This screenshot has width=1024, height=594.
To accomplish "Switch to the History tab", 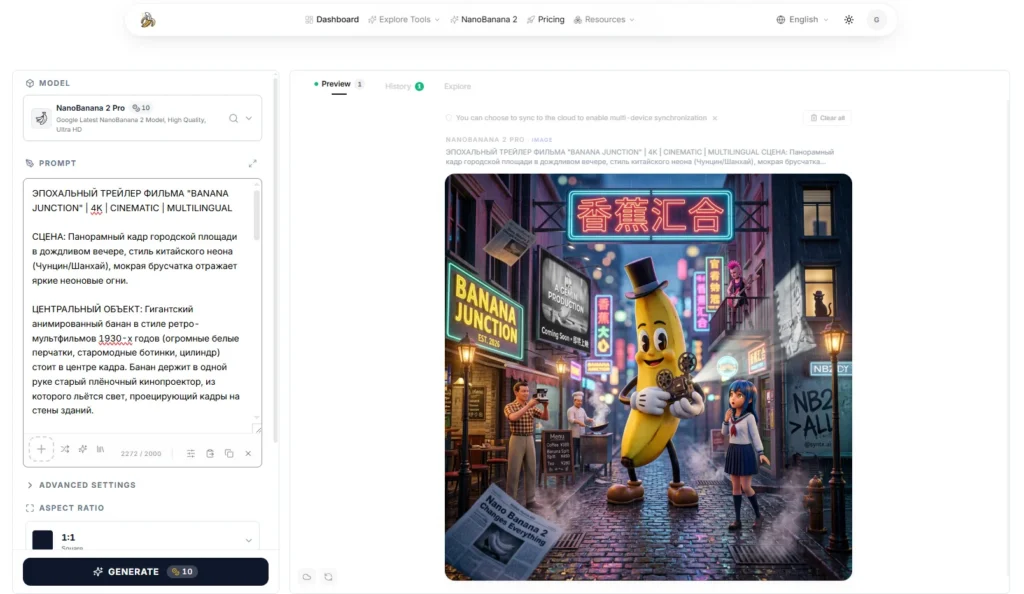I will [396, 86].
